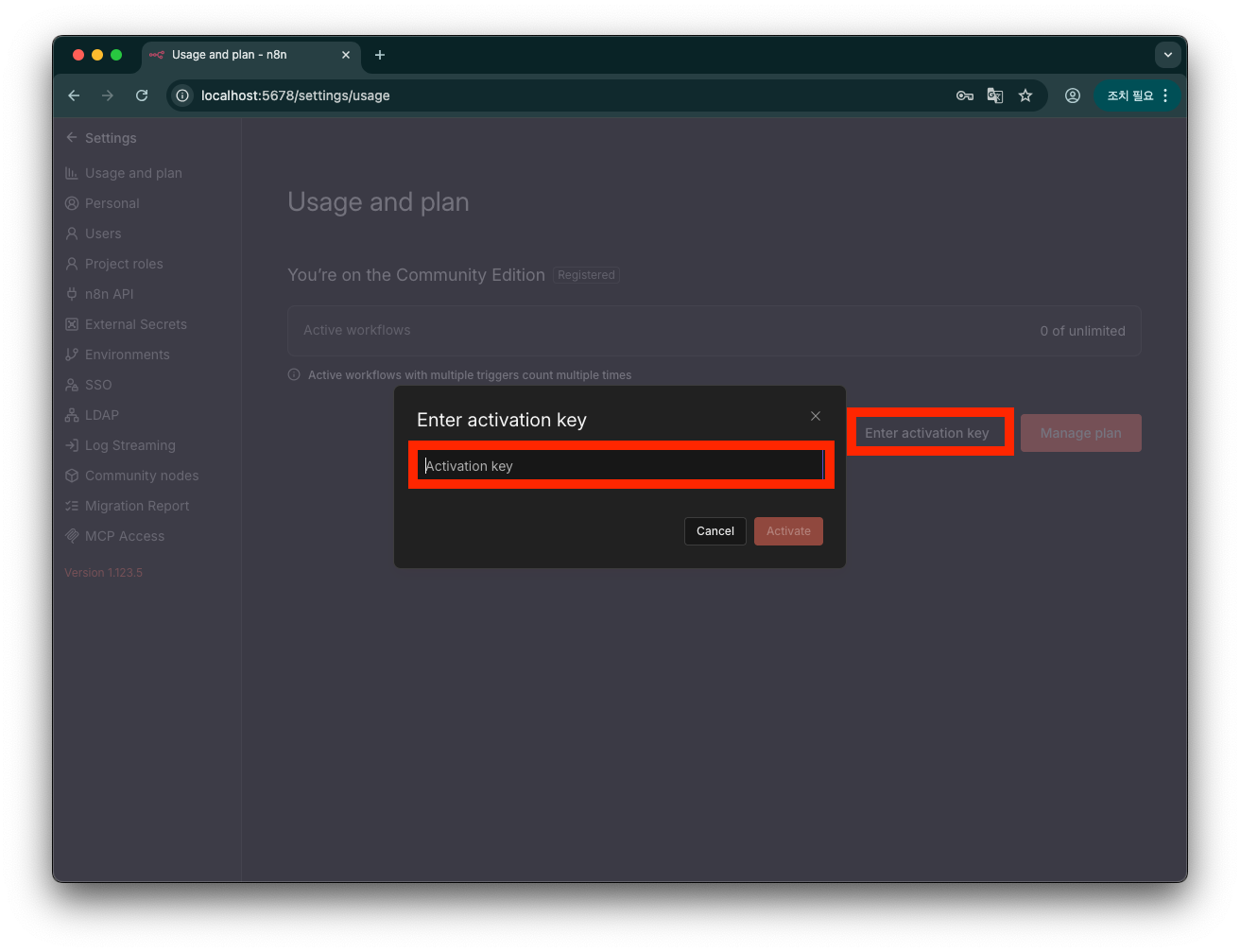Open LDAP settings
1240x952 pixels.
pos(102,415)
